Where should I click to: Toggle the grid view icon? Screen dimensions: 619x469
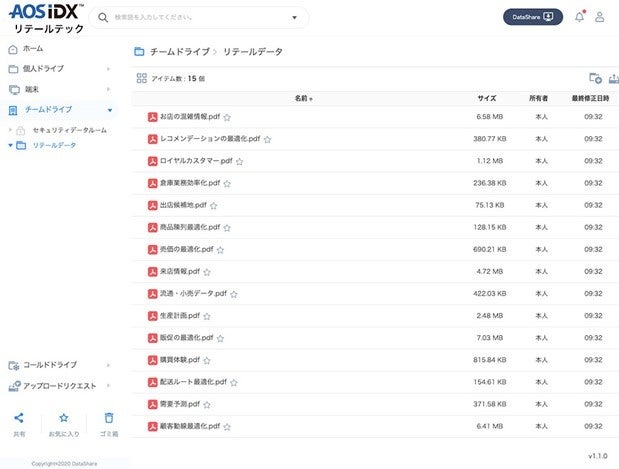coord(141,78)
